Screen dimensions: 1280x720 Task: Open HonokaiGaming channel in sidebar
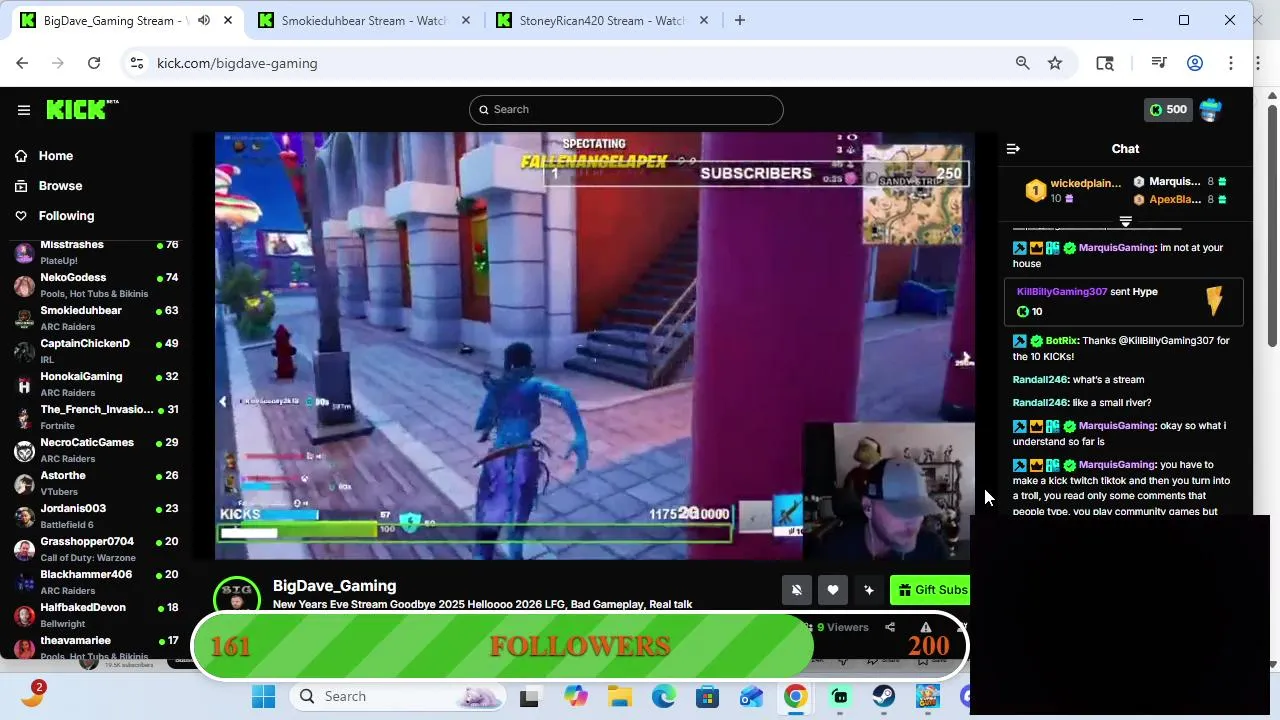click(x=96, y=384)
